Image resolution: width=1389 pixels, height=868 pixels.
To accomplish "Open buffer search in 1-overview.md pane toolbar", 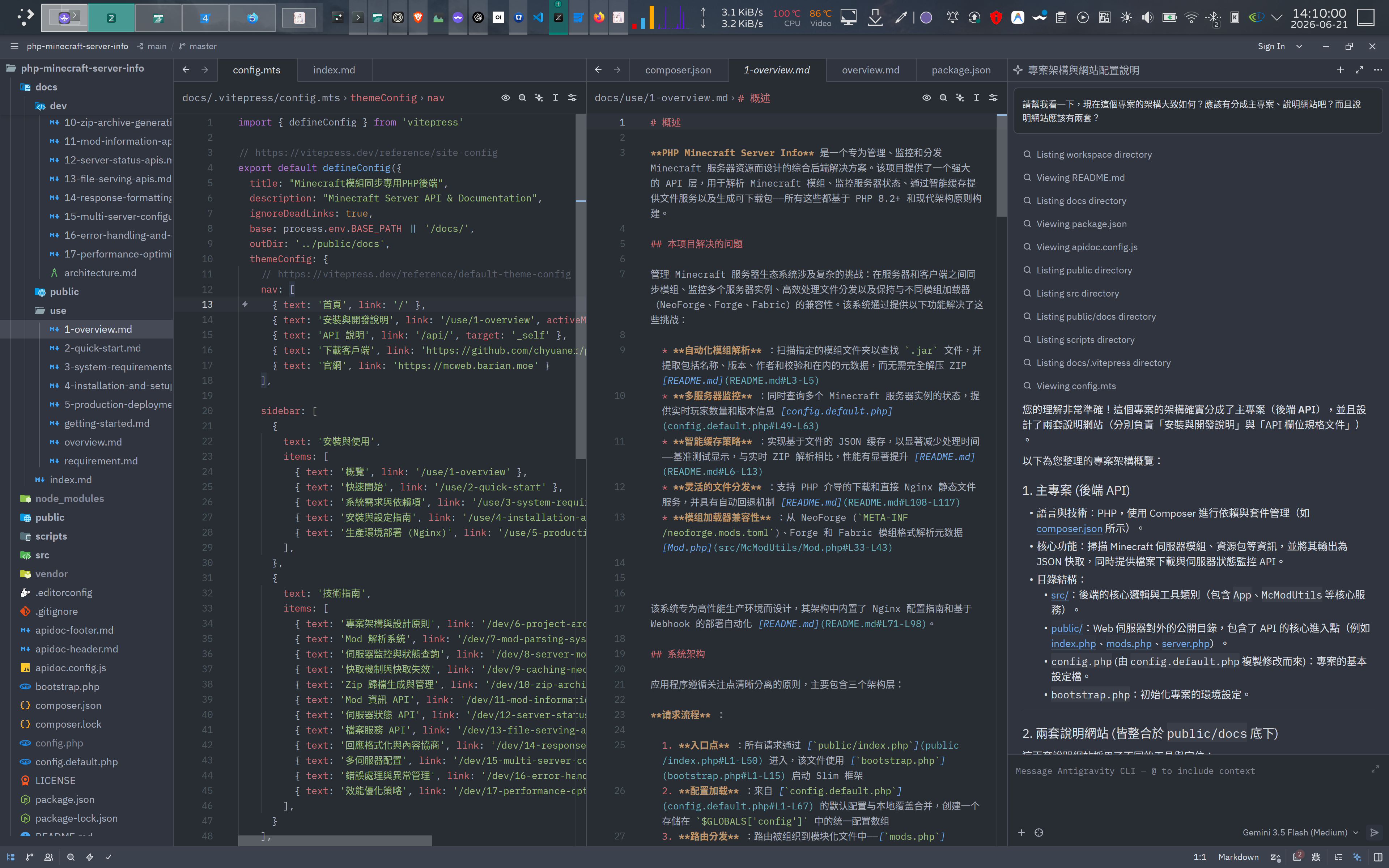I will pos(943,98).
